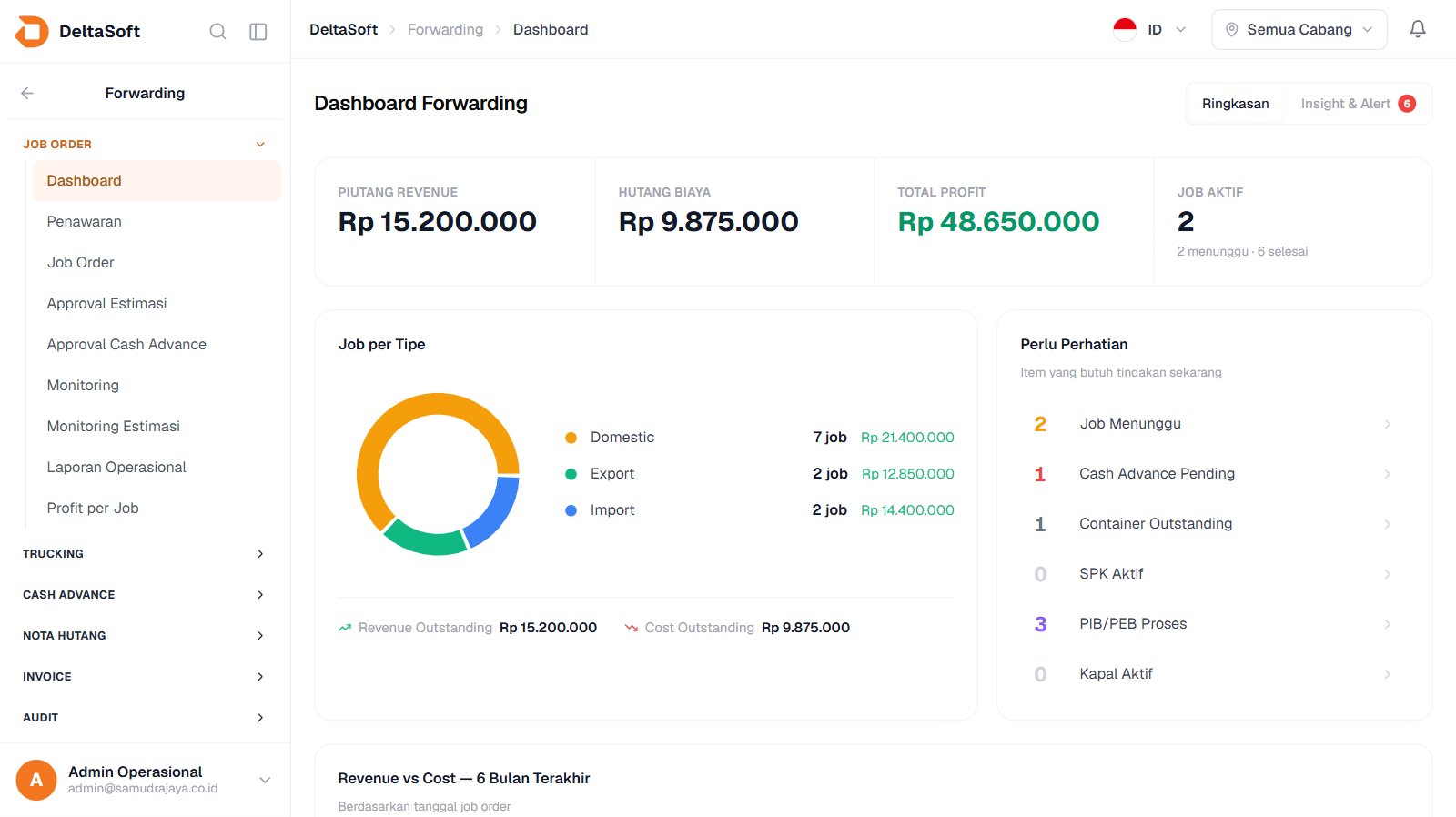1456x817 pixels.
Task: Click the location pin icon in branch selector
Action: [x=1231, y=29]
